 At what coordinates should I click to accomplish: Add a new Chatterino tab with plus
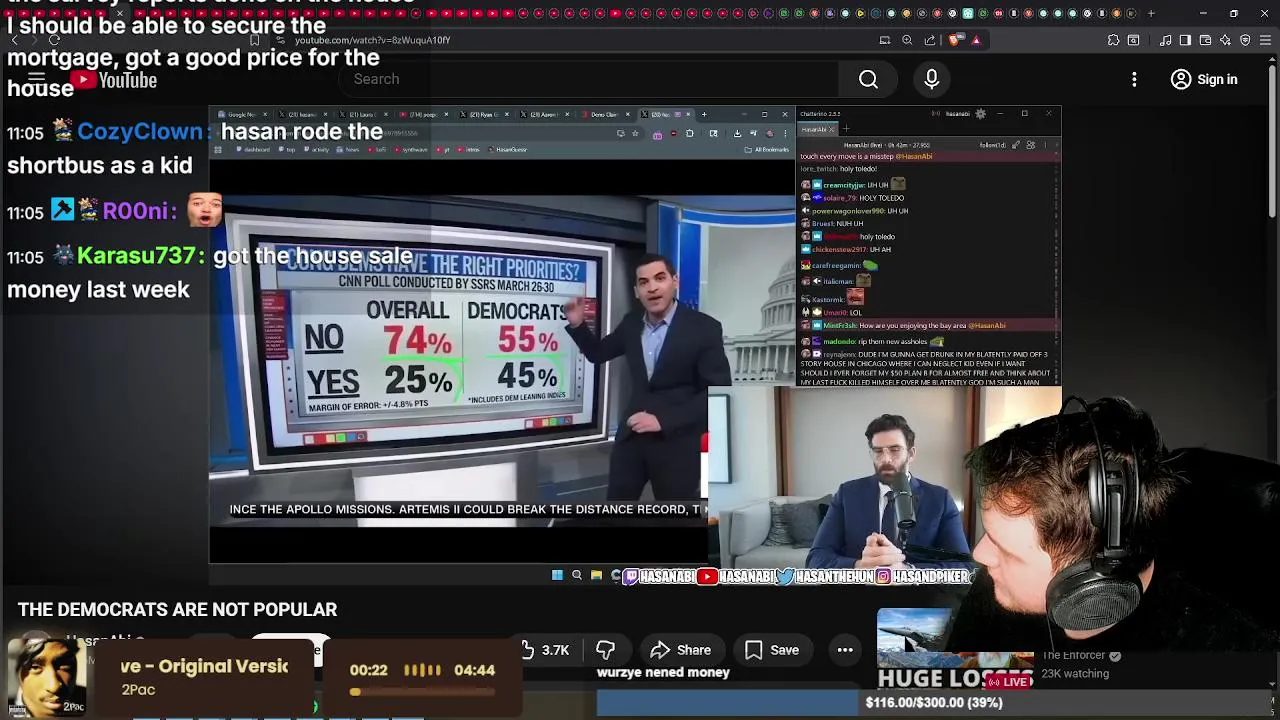coord(846,129)
